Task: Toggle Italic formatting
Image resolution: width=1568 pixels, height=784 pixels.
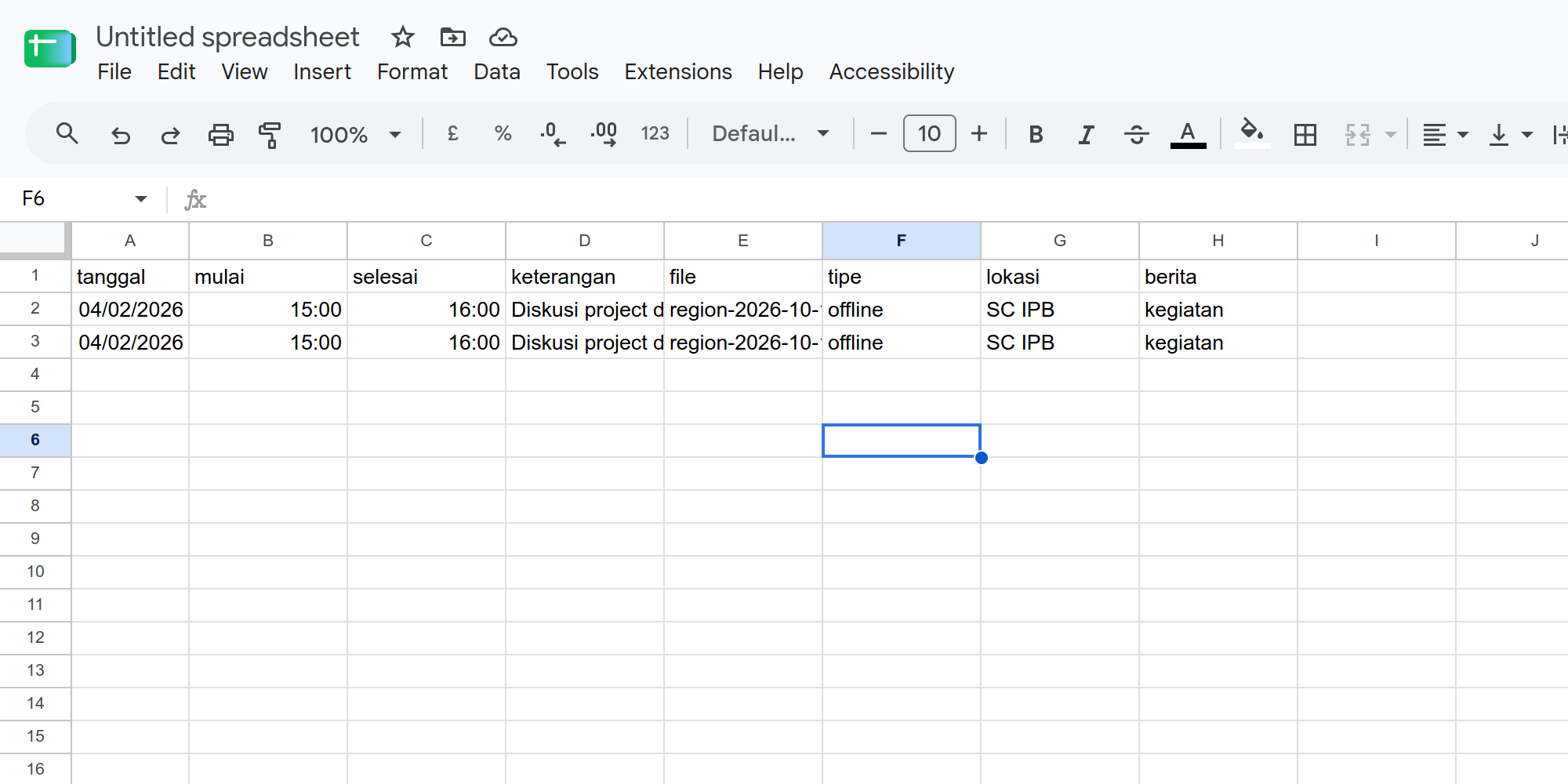Action: [1086, 135]
